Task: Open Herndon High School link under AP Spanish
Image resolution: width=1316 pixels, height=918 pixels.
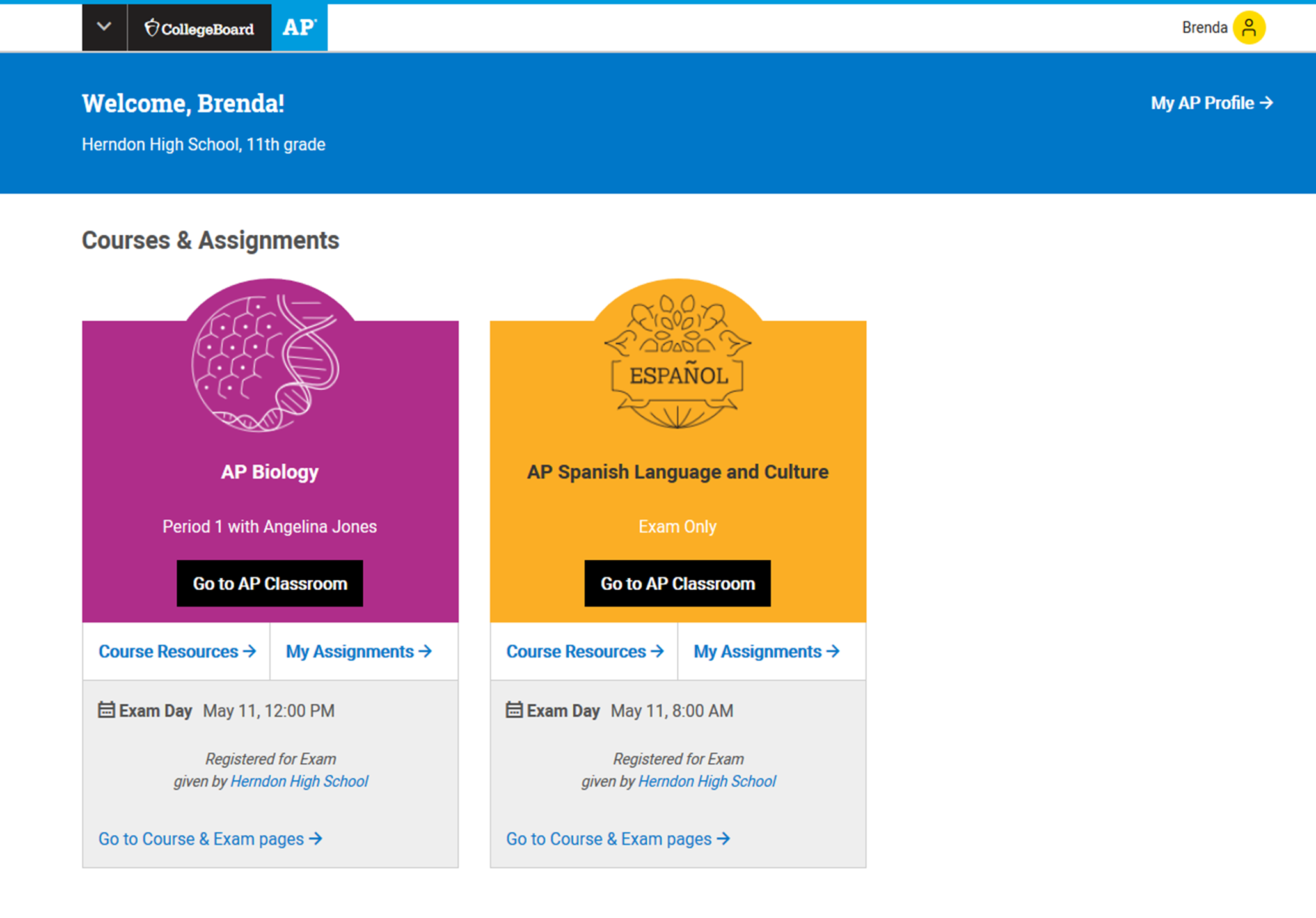Action: pos(707,781)
